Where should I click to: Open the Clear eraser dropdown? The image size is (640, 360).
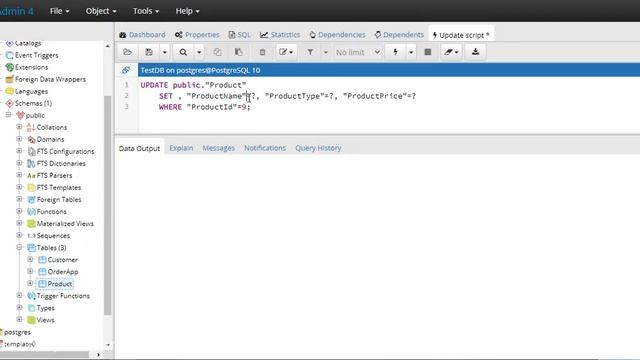[x=451, y=52]
